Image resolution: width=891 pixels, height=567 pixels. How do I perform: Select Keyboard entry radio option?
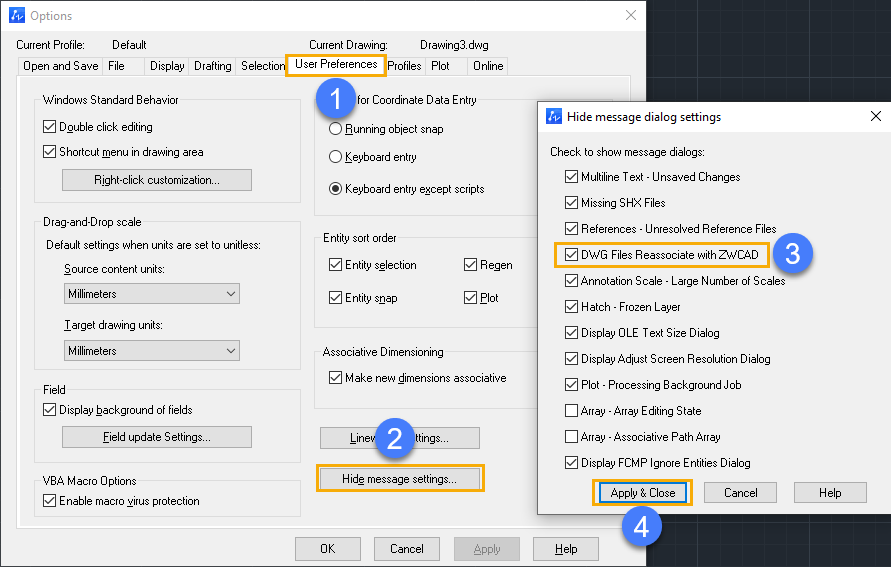pos(335,157)
